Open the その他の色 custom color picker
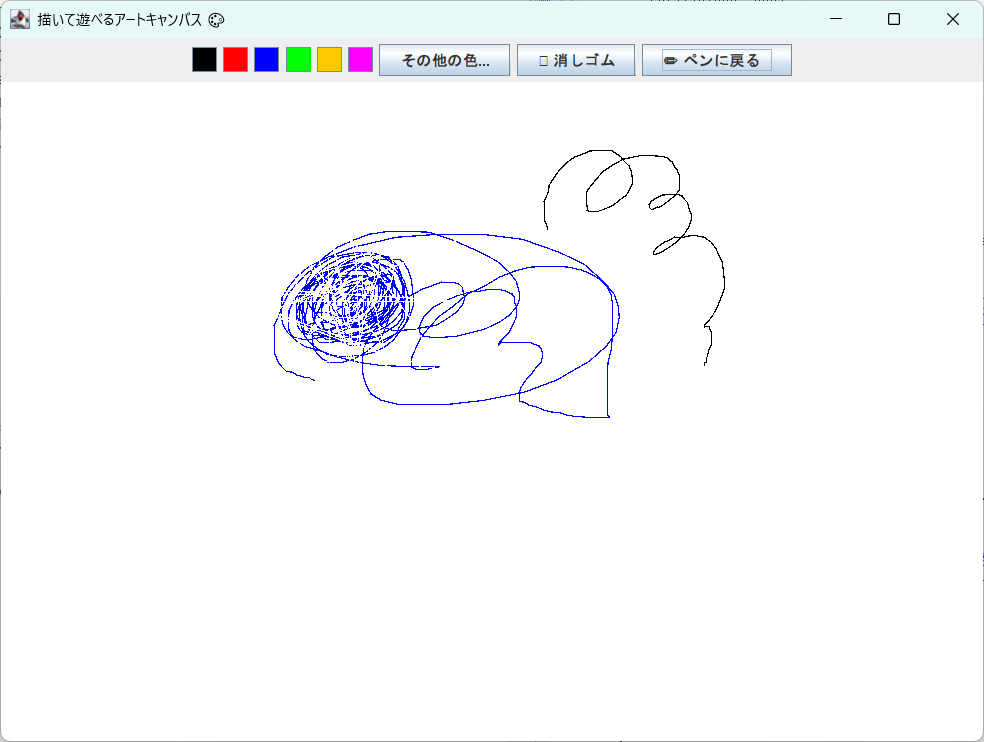 [444, 59]
